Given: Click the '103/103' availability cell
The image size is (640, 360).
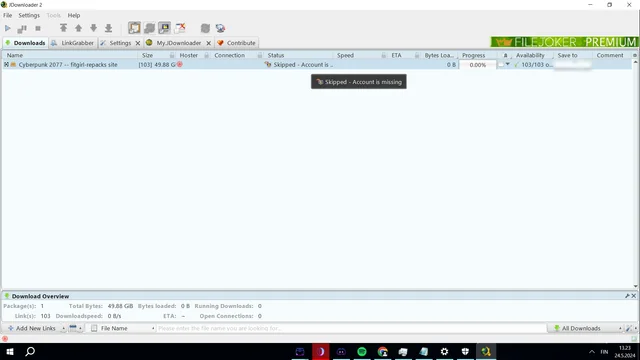Looking at the screenshot, I should [533, 64].
